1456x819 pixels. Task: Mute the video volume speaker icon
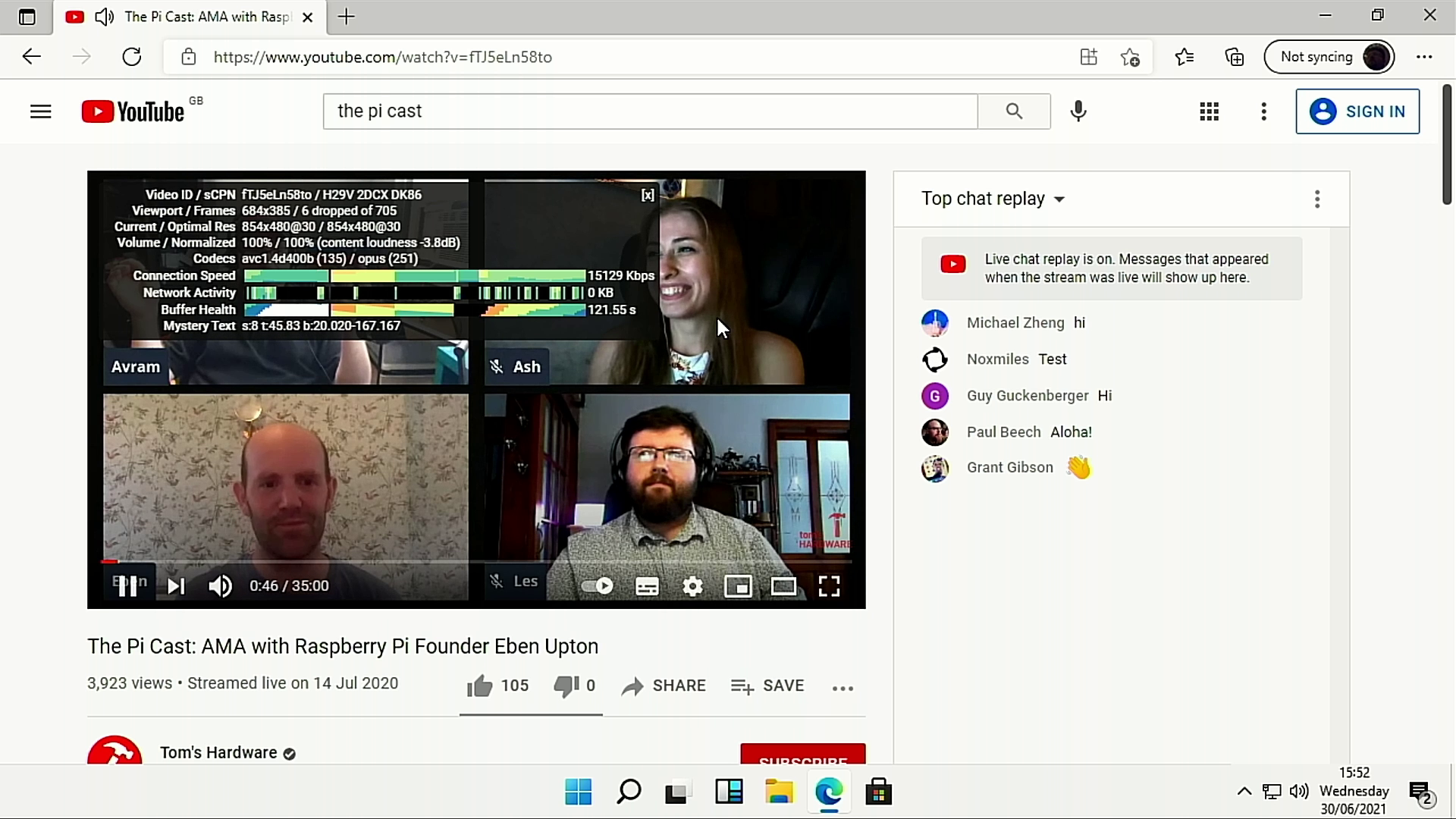pos(220,586)
